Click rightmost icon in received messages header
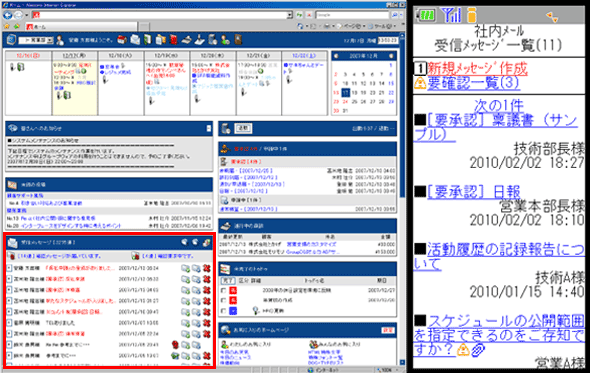Viewport: 590px width, 373px height. tap(207, 243)
